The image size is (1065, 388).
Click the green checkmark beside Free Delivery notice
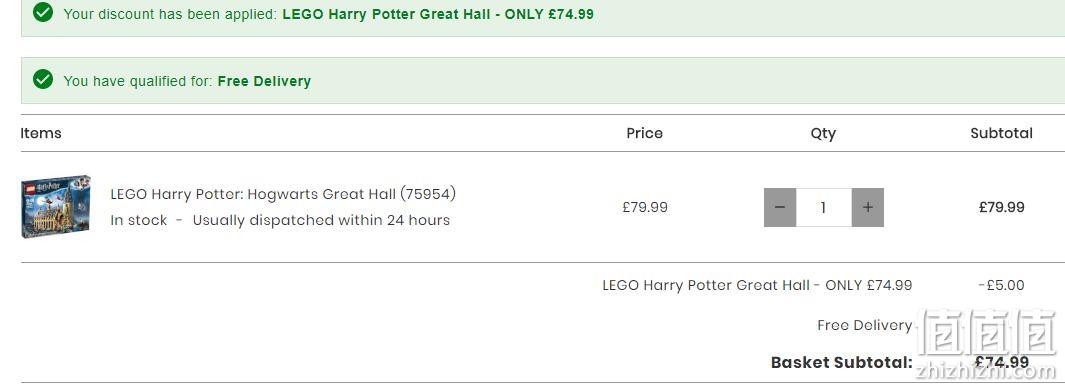(43, 80)
